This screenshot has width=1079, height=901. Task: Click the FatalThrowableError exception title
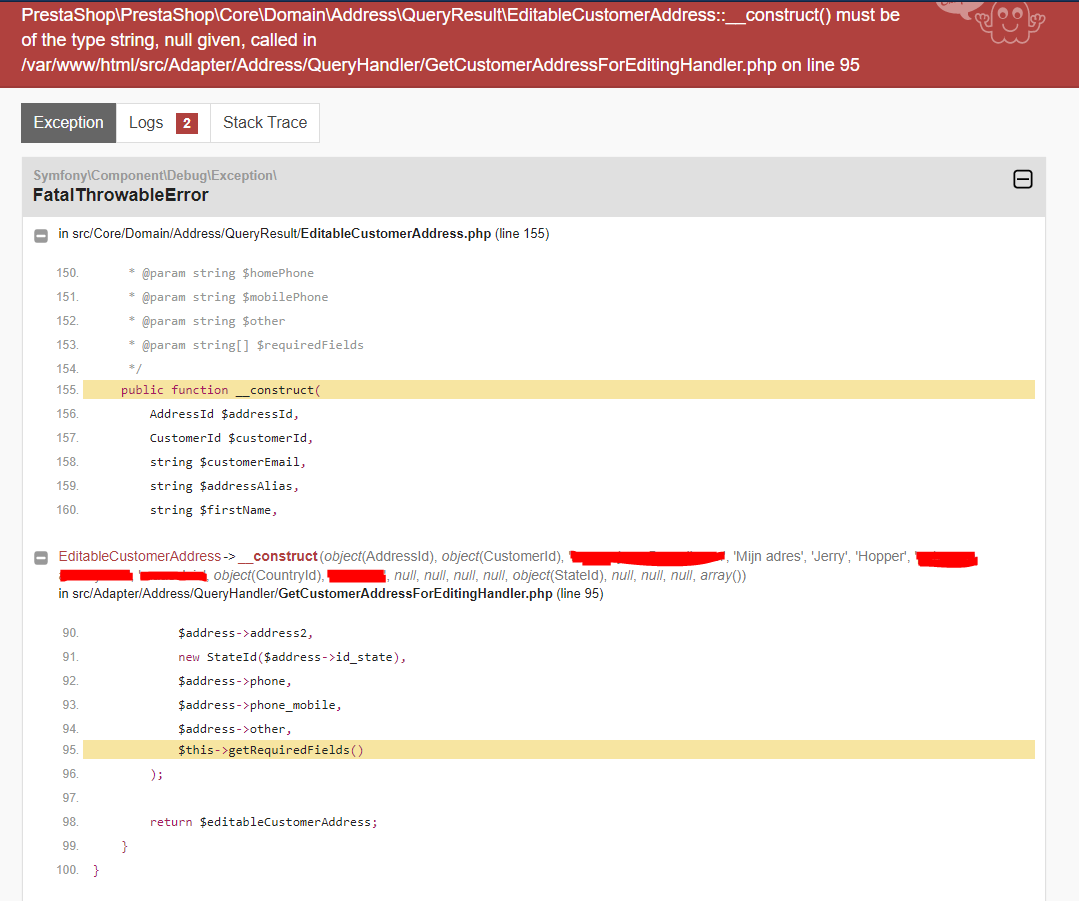coord(121,195)
